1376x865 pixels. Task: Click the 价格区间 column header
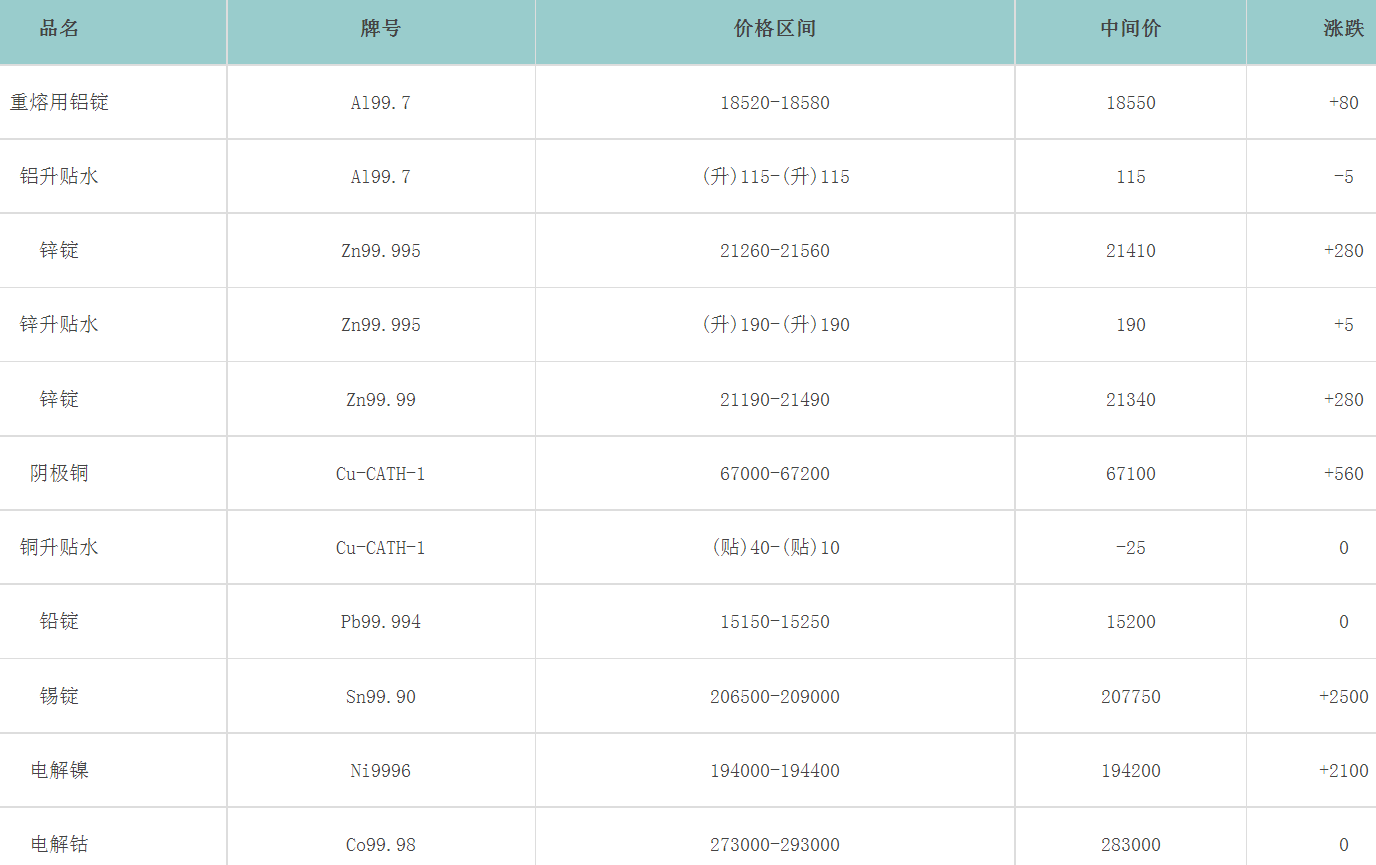[774, 29]
